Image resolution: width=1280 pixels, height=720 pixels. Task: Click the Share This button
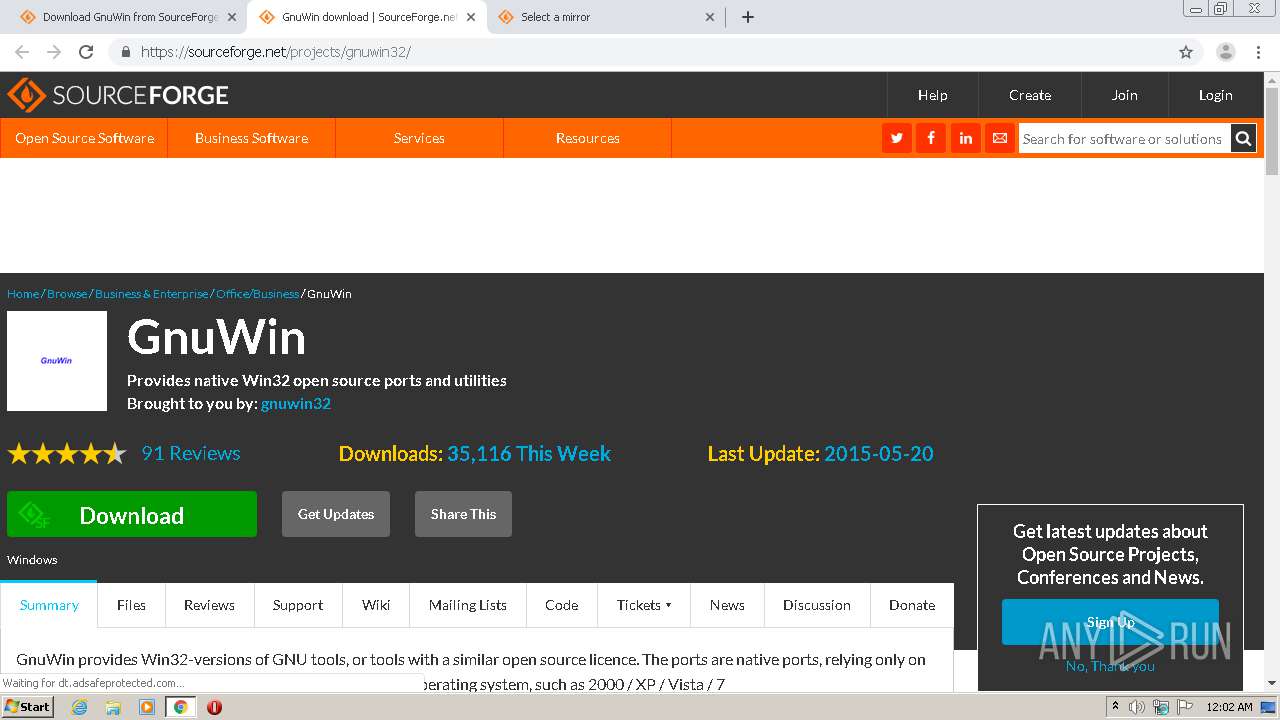(463, 514)
